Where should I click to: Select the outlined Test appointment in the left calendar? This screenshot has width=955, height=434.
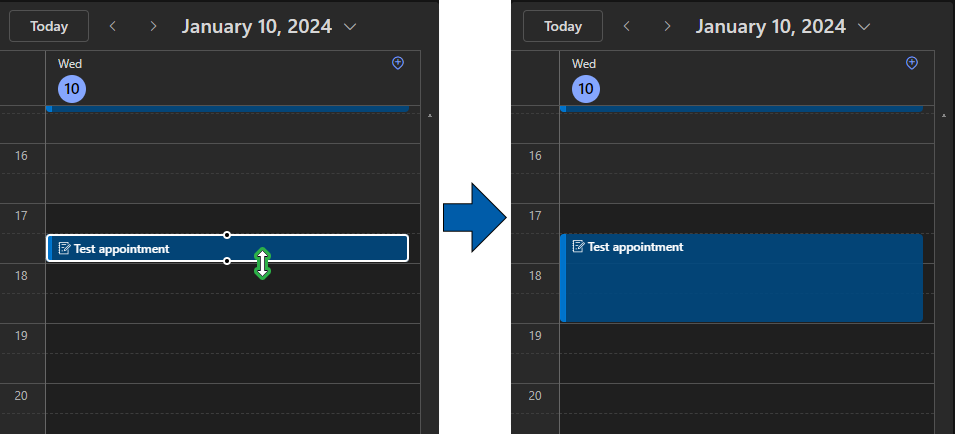coord(150,248)
